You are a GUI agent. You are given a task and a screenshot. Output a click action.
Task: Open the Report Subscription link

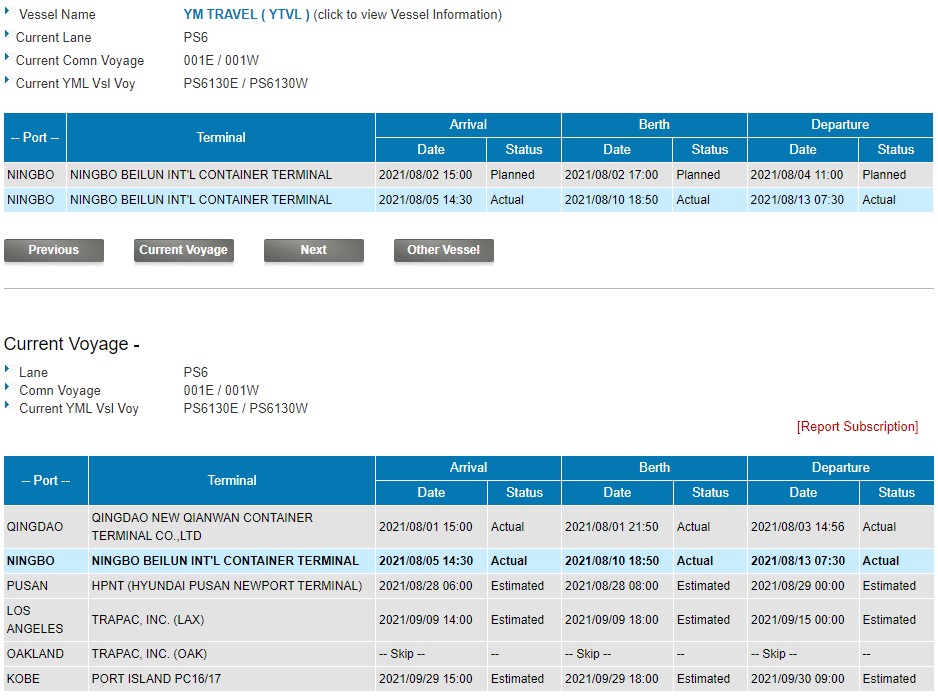tap(857, 427)
